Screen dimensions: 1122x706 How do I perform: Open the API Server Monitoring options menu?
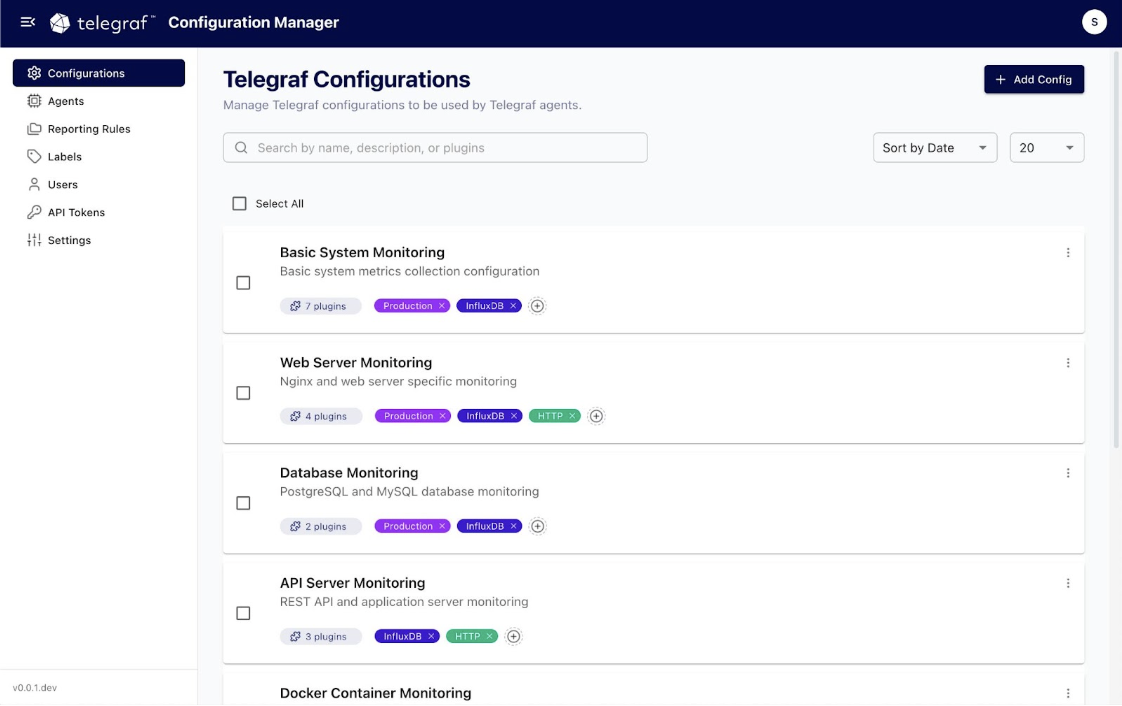1068,583
